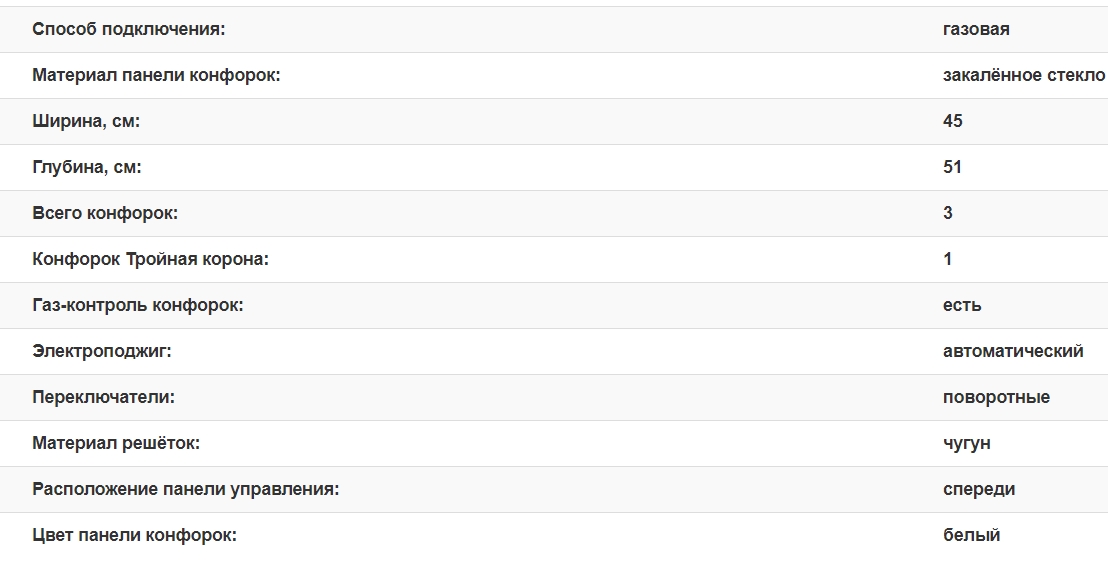Screen dimensions: 1108x569
Task: Click the 'Конфорок Тройная корона:' label
Action: pos(151,259)
